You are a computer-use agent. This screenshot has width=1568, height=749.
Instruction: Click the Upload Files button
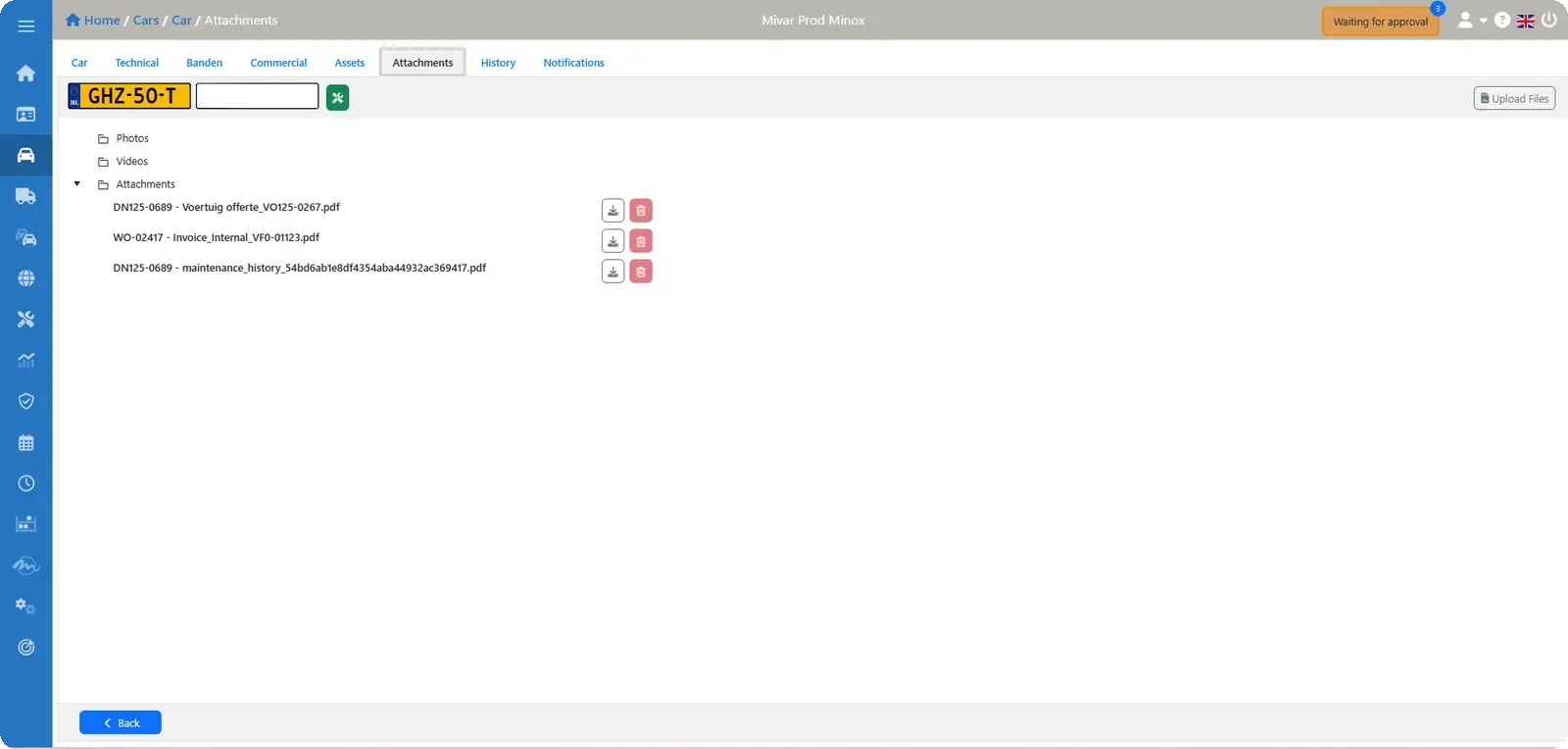click(1514, 99)
